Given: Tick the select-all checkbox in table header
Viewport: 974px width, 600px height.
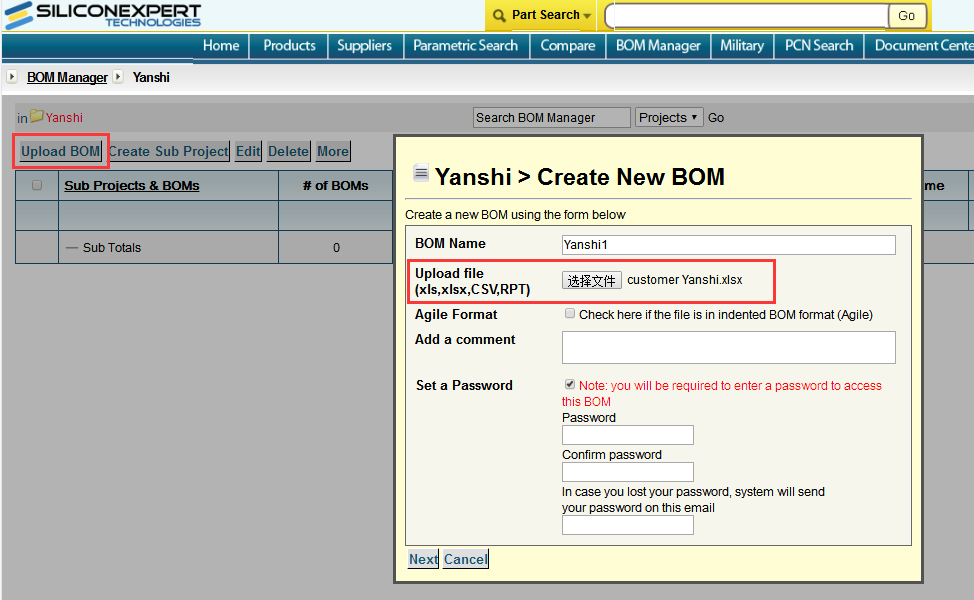Looking at the screenshot, I should coord(37,185).
